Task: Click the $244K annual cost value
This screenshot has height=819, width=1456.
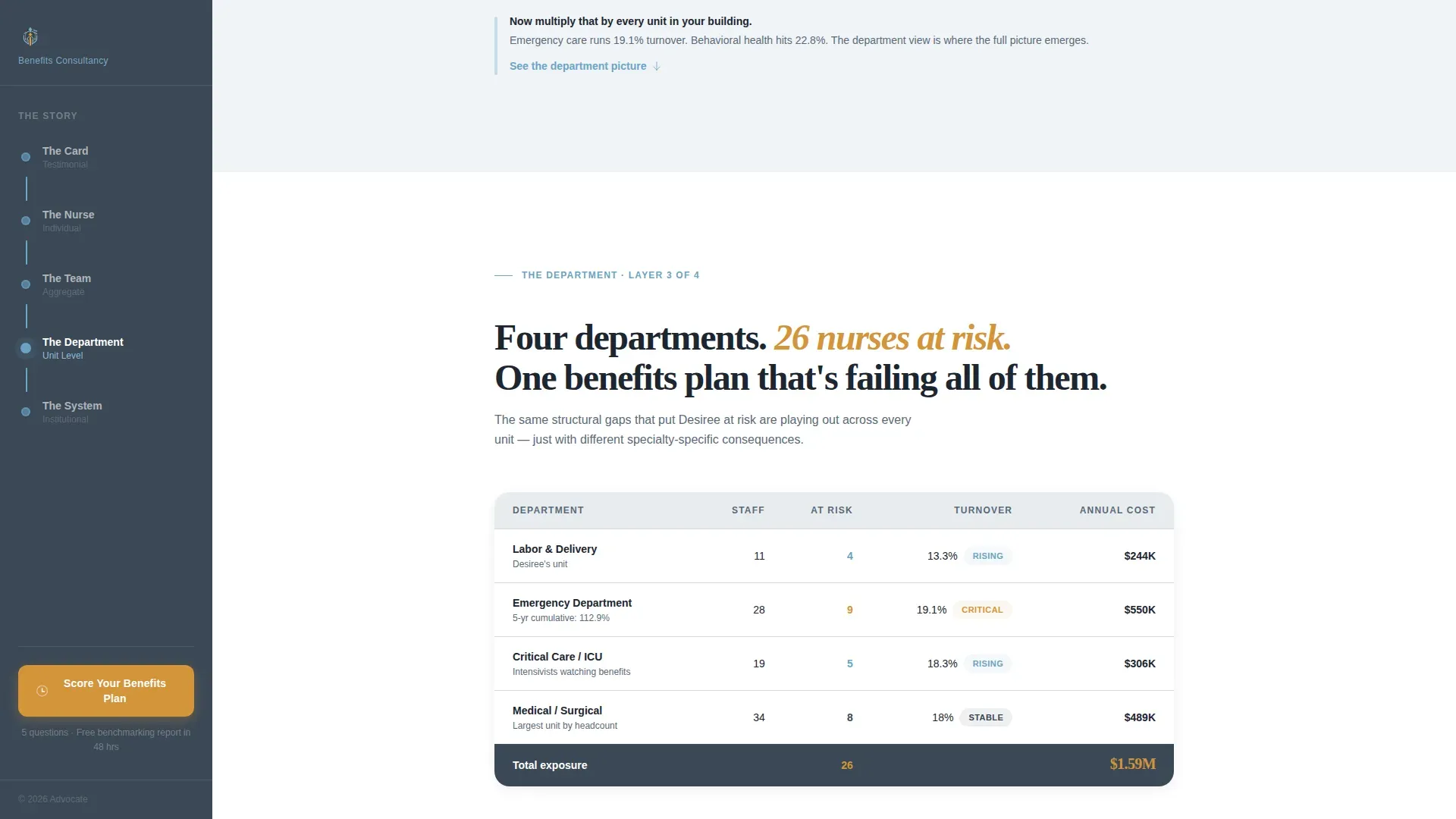Action: pyautogui.click(x=1140, y=556)
